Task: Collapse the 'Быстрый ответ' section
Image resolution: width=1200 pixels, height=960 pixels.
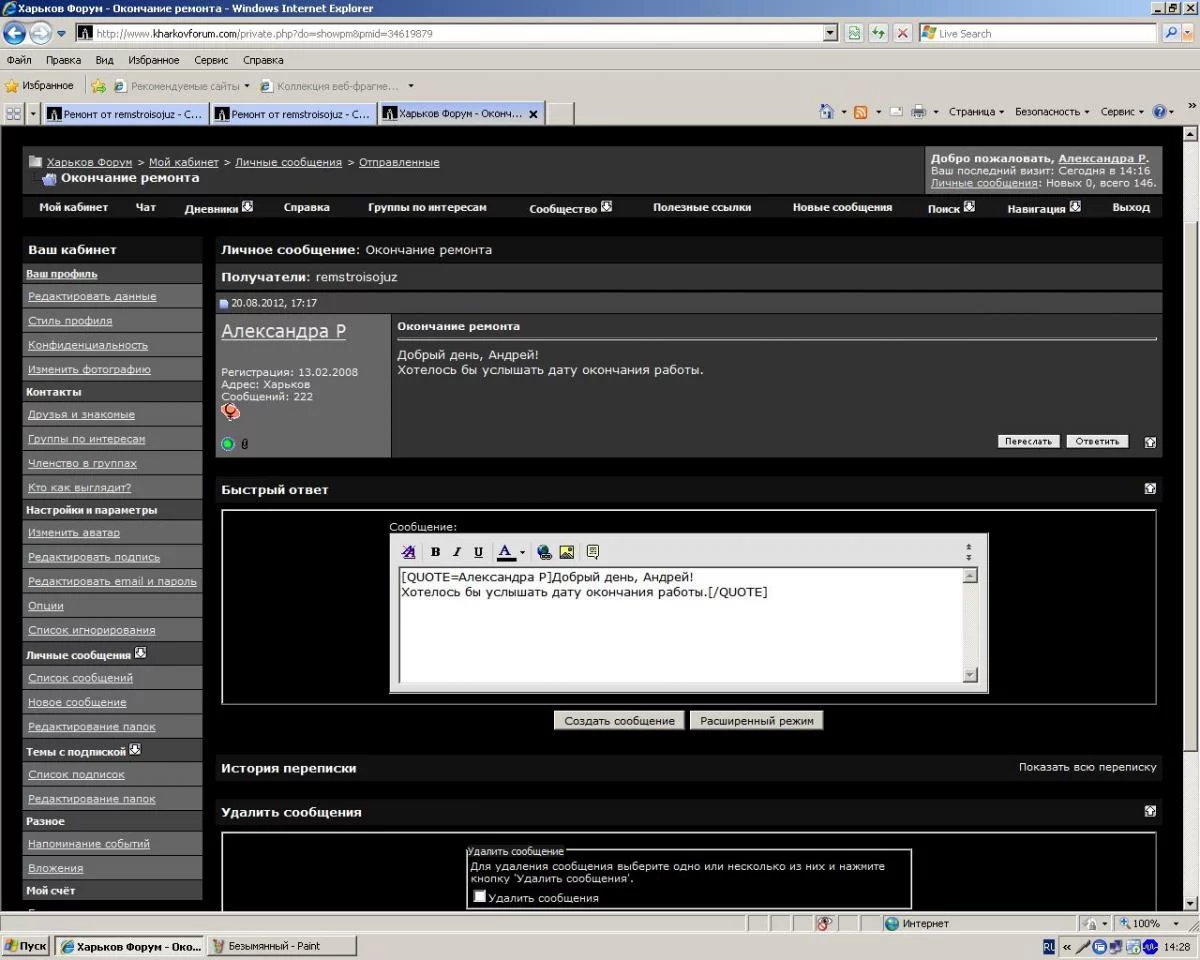Action: [1150, 489]
